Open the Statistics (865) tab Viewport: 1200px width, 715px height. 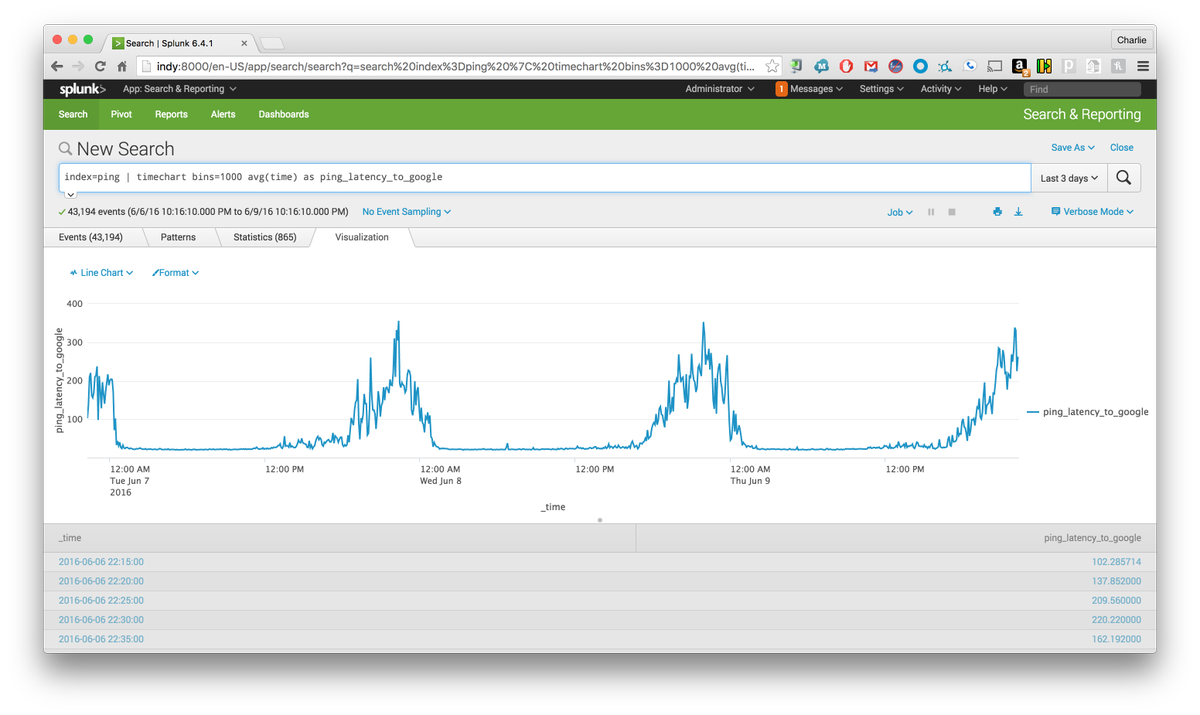pyautogui.click(x=265, y=237)
